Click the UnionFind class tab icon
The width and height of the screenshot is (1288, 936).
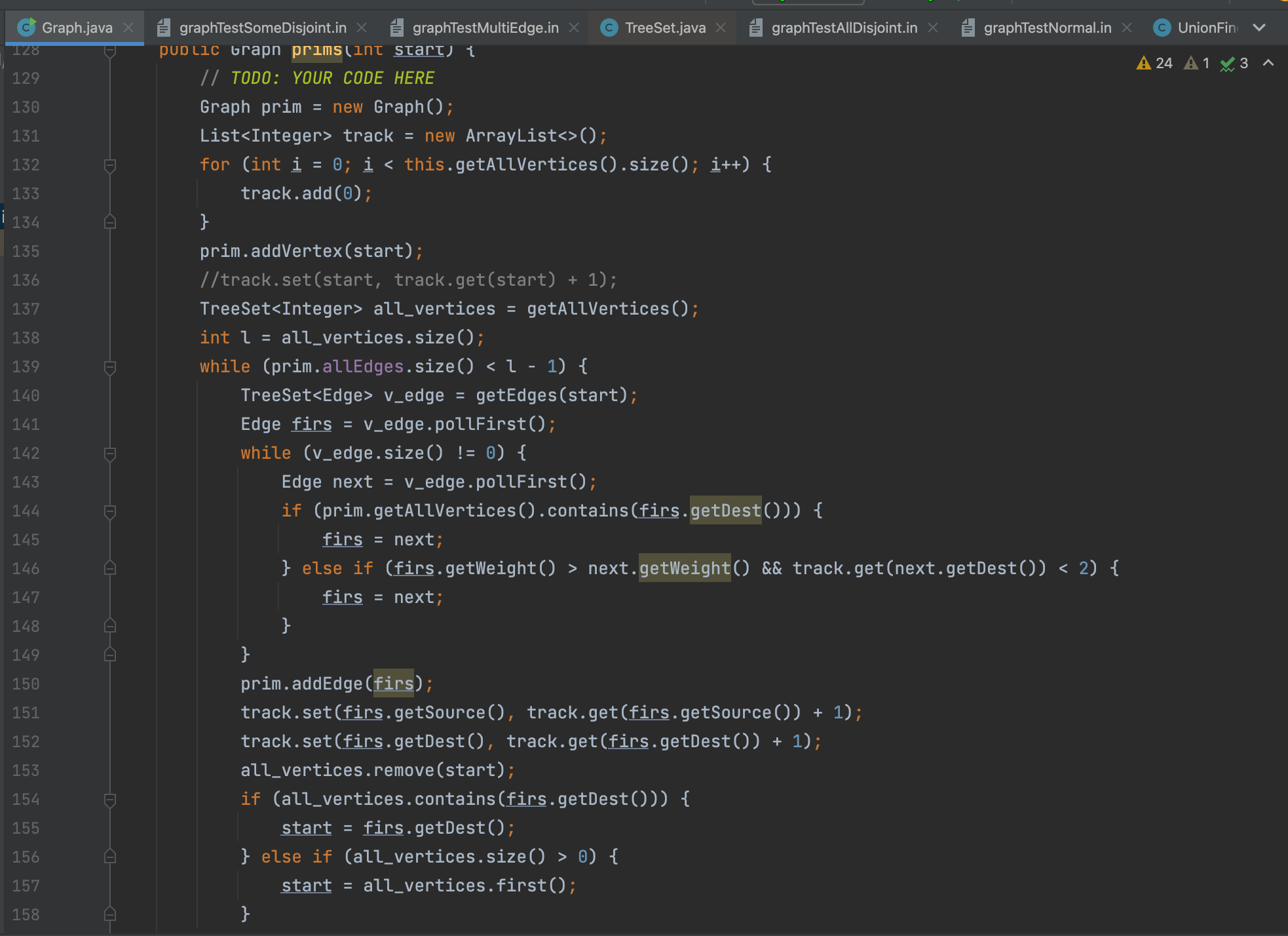tap(1162, 28)
